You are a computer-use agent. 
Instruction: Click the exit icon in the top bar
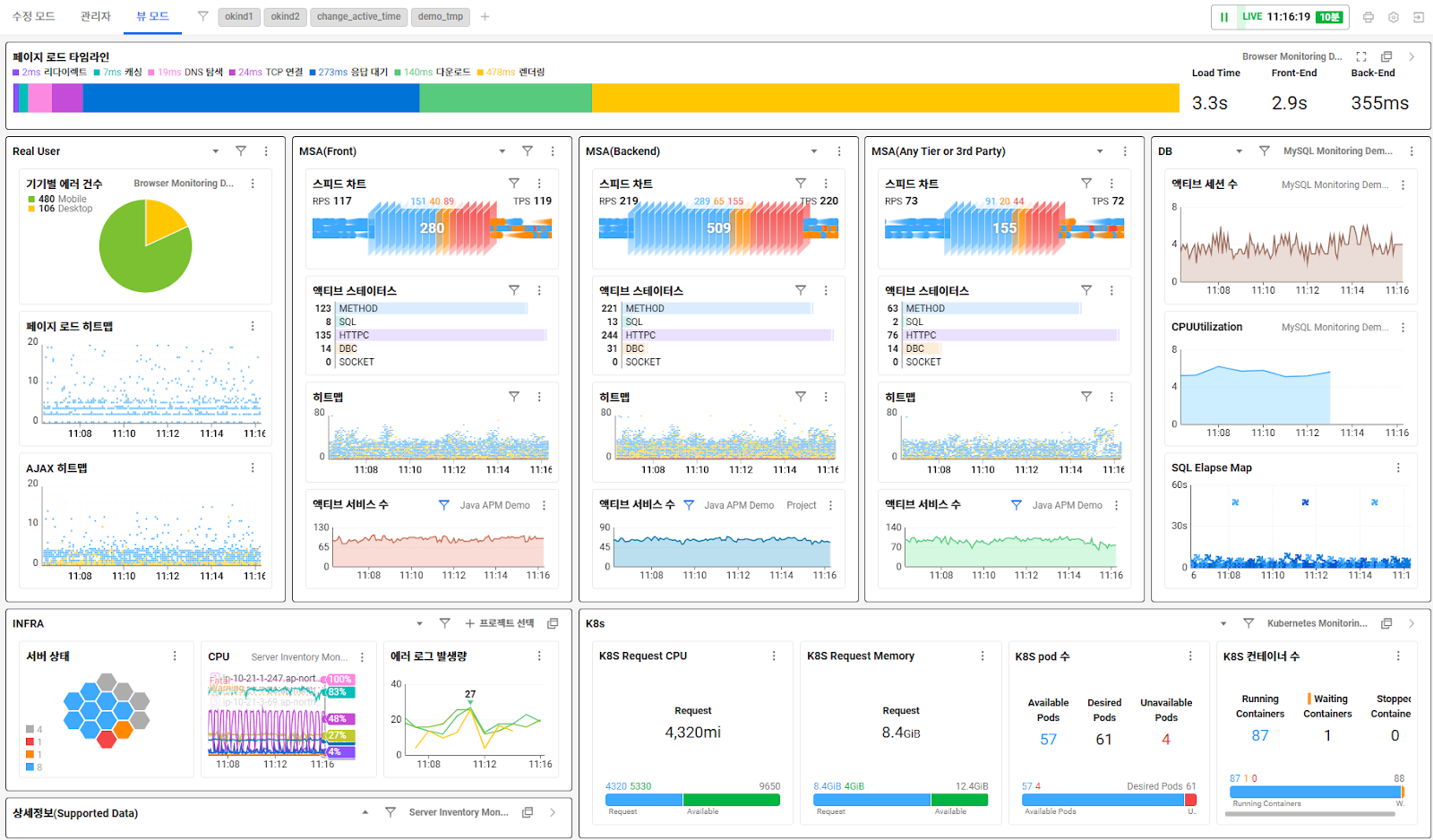pyautogui.click(x=1419, y=17)
